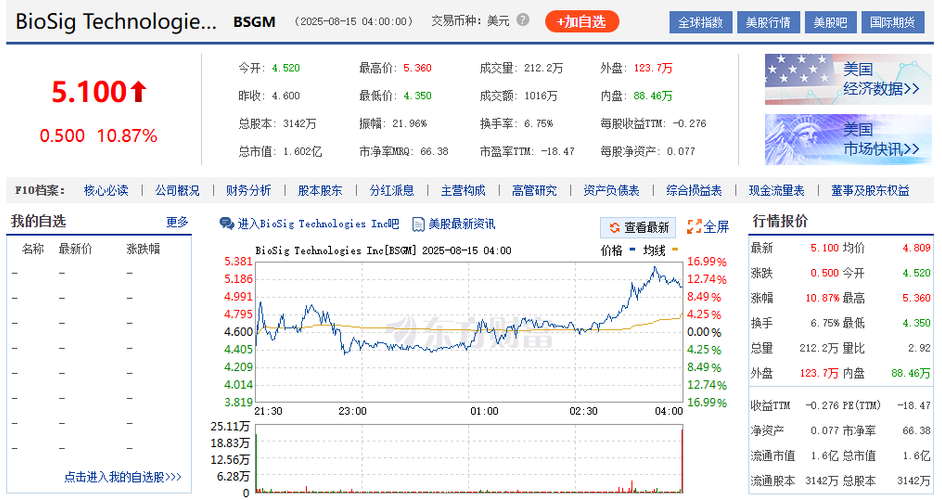The image size is (942, 500).
Task: Click the 名称 column header
Action: [32, 249]
